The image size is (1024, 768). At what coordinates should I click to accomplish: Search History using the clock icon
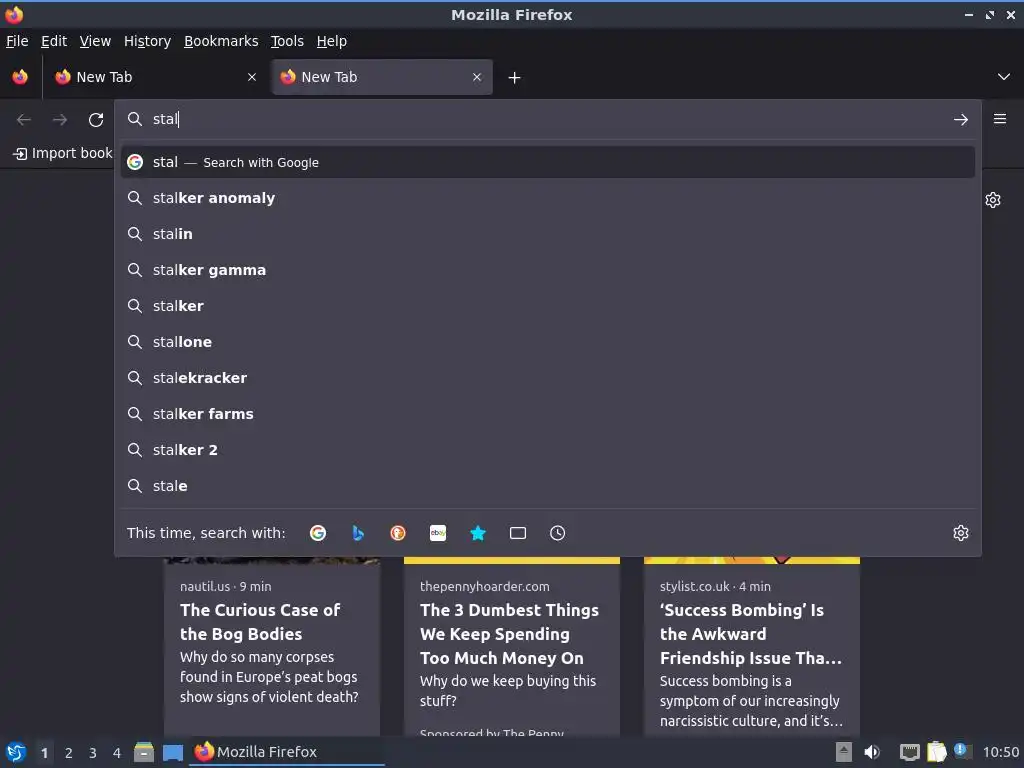coord(558,533)
